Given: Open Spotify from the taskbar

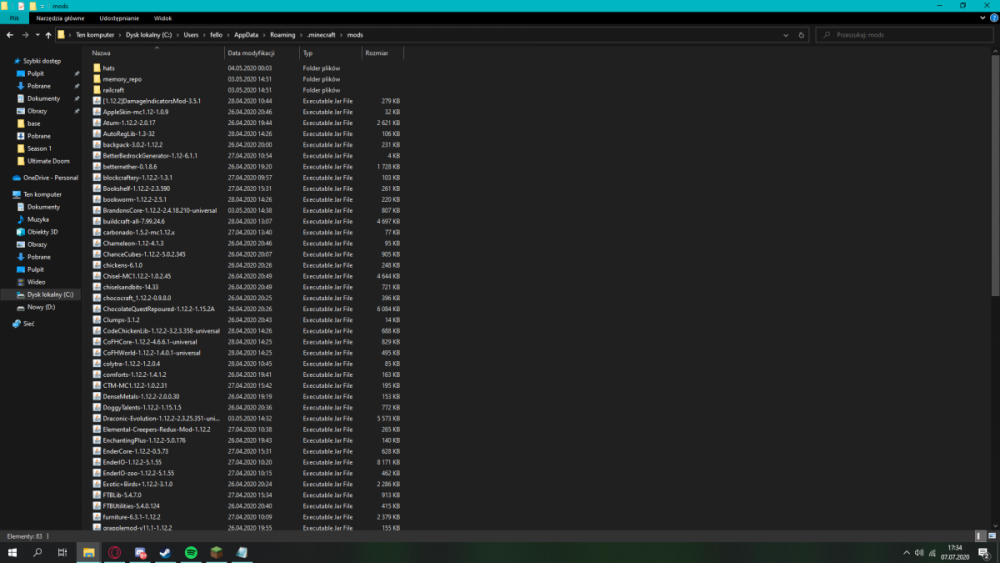Looking at the screenshot, I should pyautogui.click(x=190, y=552).
